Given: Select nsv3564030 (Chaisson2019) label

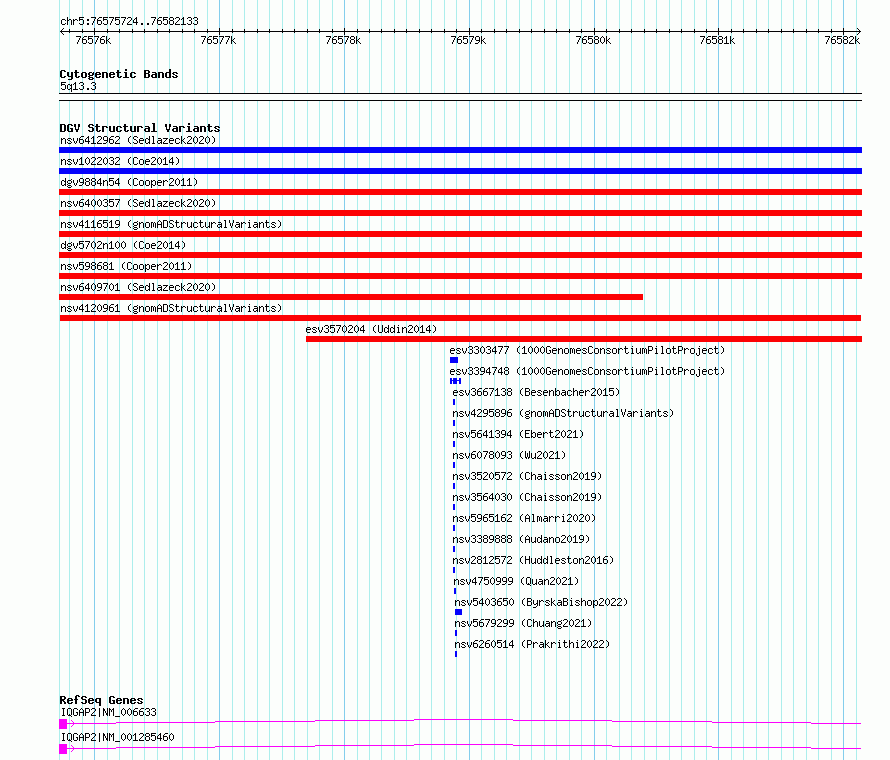Looking at the screenshot, I should [527, 497].
